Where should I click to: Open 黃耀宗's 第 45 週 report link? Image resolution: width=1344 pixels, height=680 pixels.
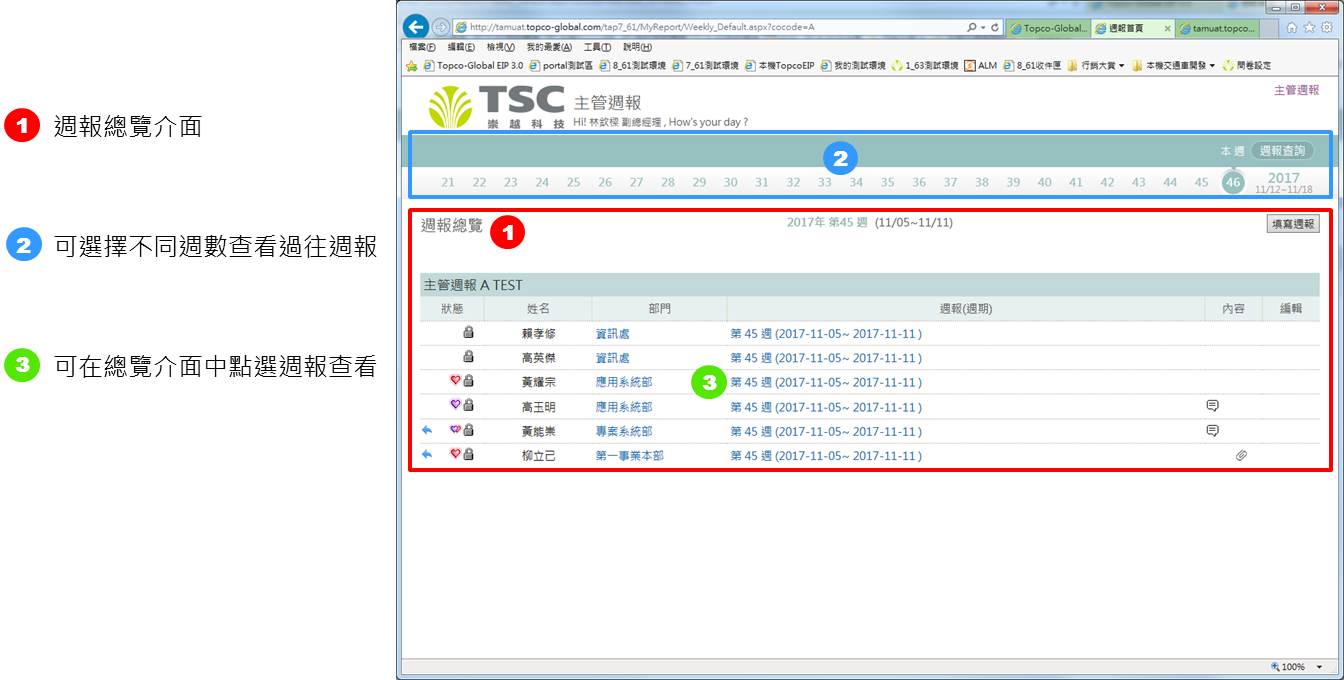826,382
